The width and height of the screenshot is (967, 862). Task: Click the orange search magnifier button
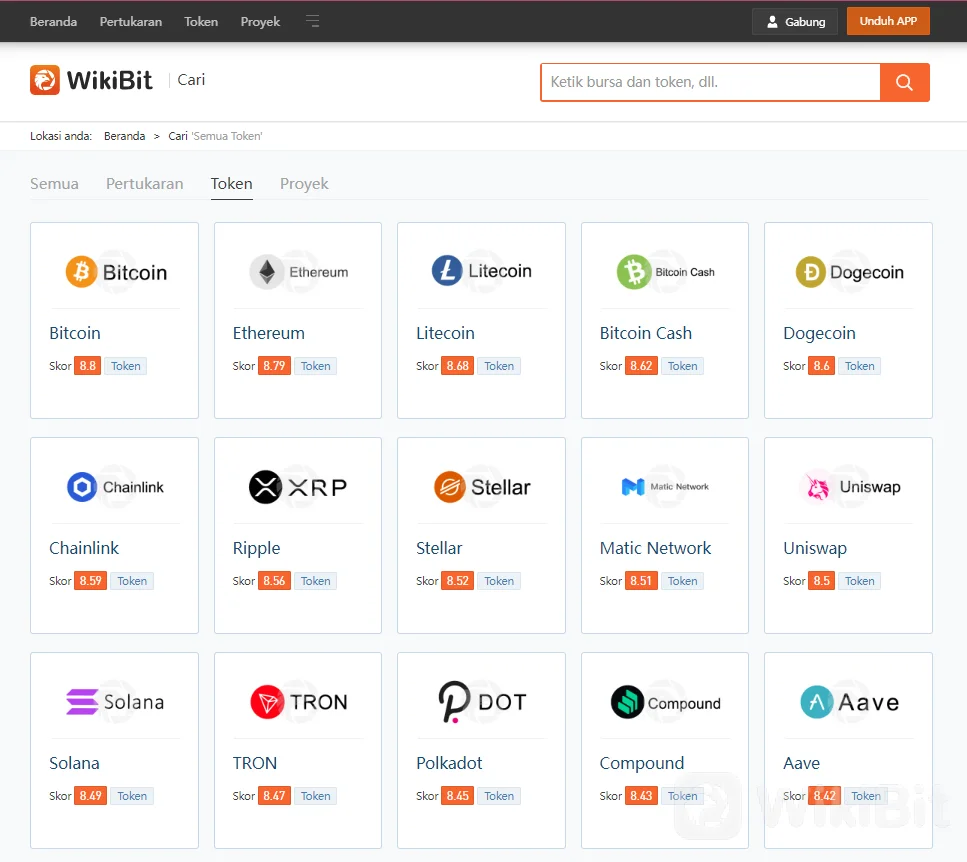[x=904, y=82]
